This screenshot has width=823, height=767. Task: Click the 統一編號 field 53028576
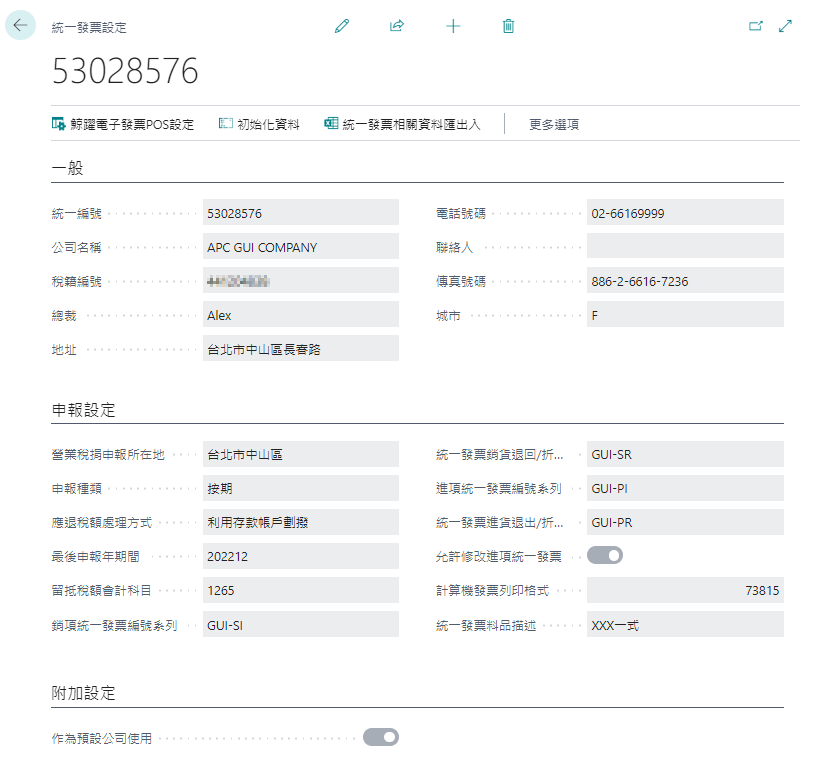tap(301, 213)
